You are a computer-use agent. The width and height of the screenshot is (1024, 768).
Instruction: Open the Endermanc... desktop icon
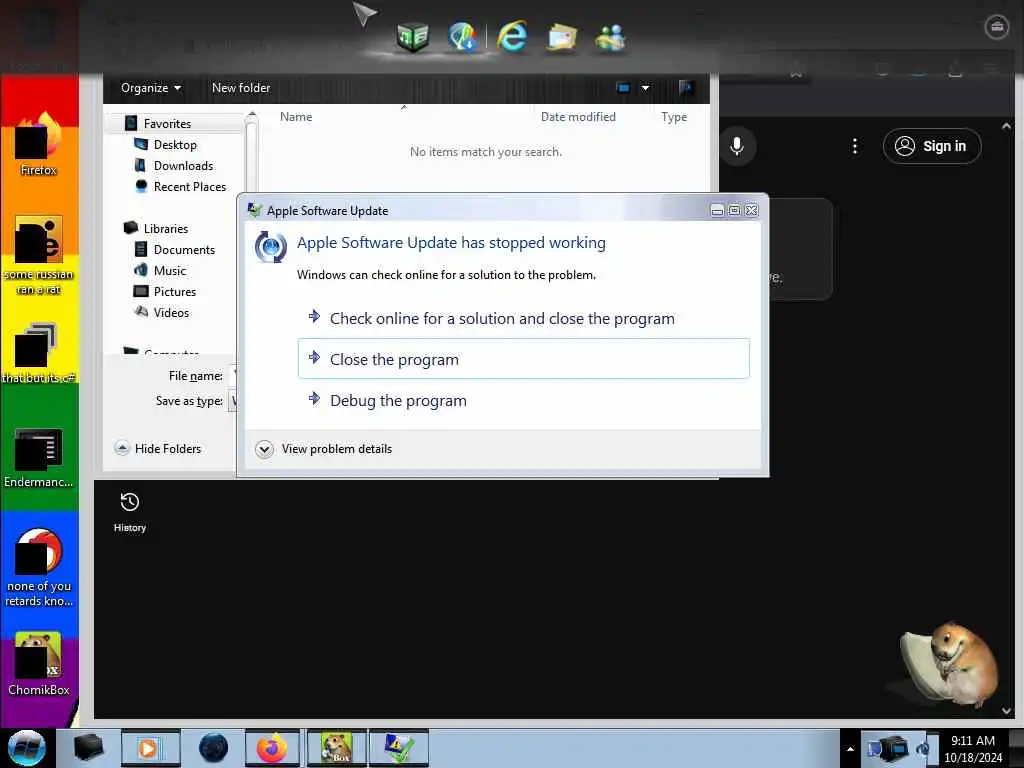click(x=39, y=458)
